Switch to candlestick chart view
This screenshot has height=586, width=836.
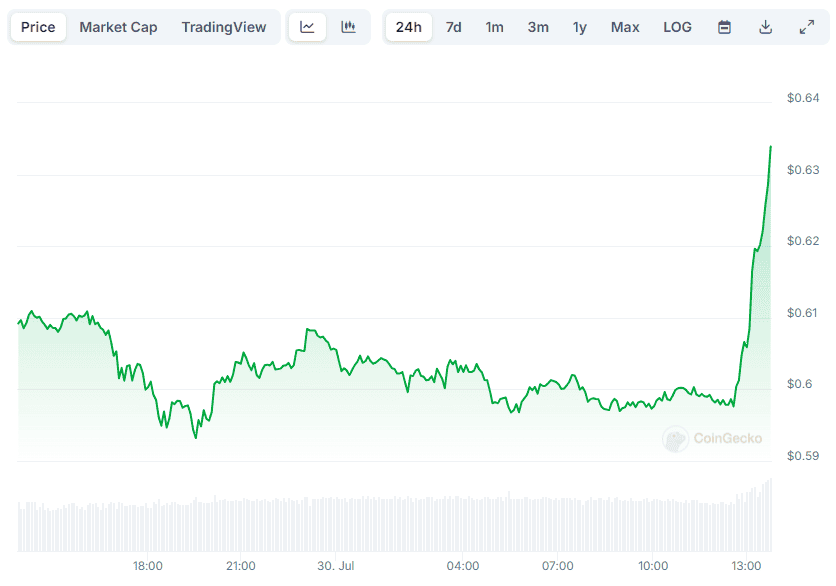(348, 27)
